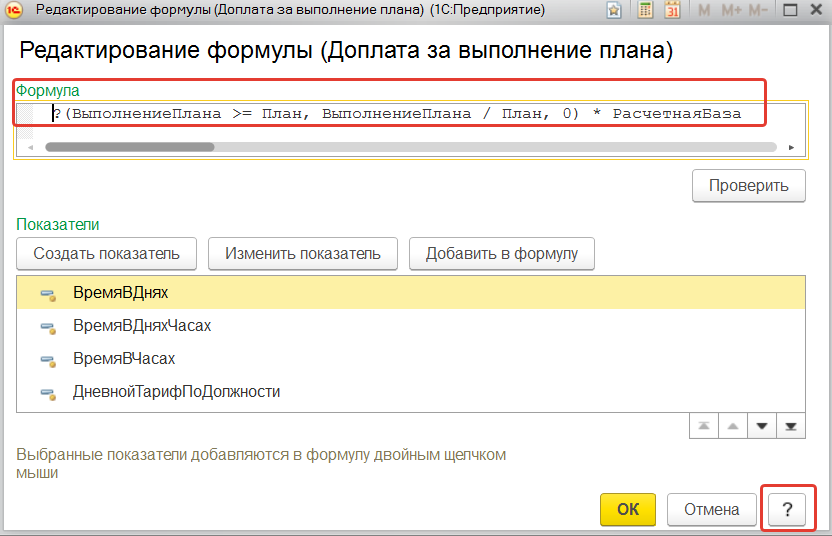Open help with the question mark button
This screenshot has height=536, width=832.
(x=787, y=509)
